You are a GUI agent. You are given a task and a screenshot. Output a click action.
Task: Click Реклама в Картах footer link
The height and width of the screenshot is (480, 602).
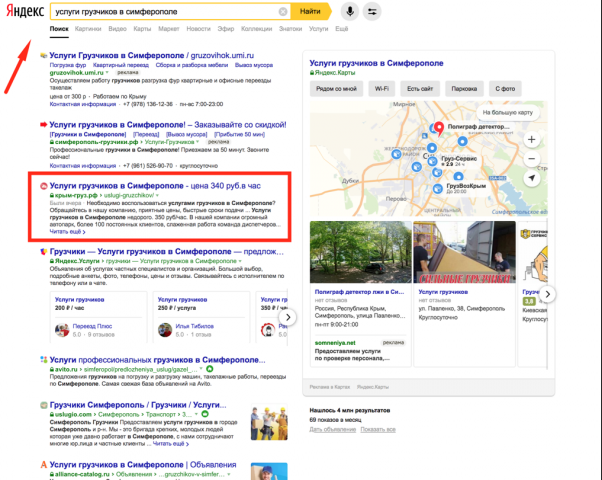coord(330,387)
